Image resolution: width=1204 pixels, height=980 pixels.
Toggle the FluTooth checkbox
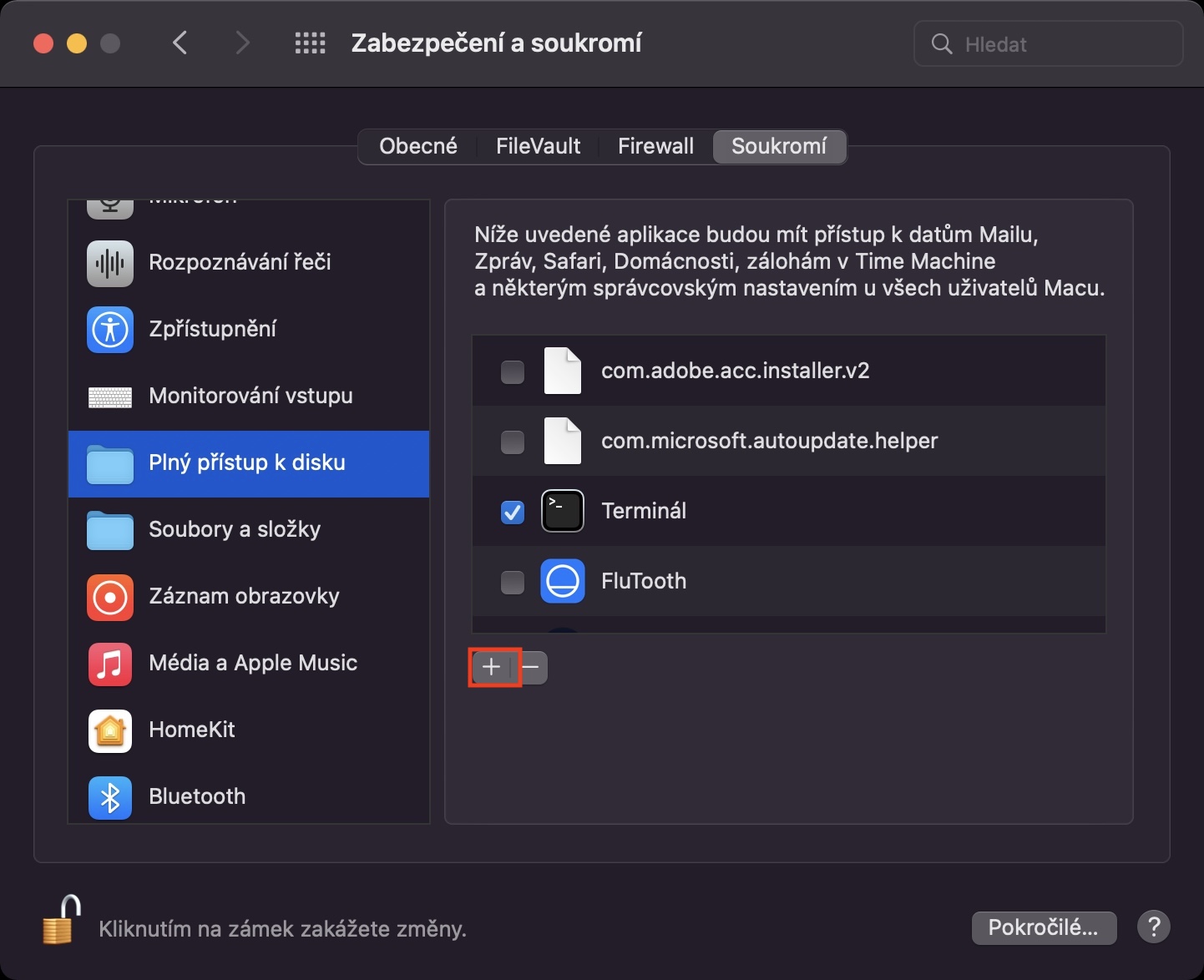coord(513,582)
